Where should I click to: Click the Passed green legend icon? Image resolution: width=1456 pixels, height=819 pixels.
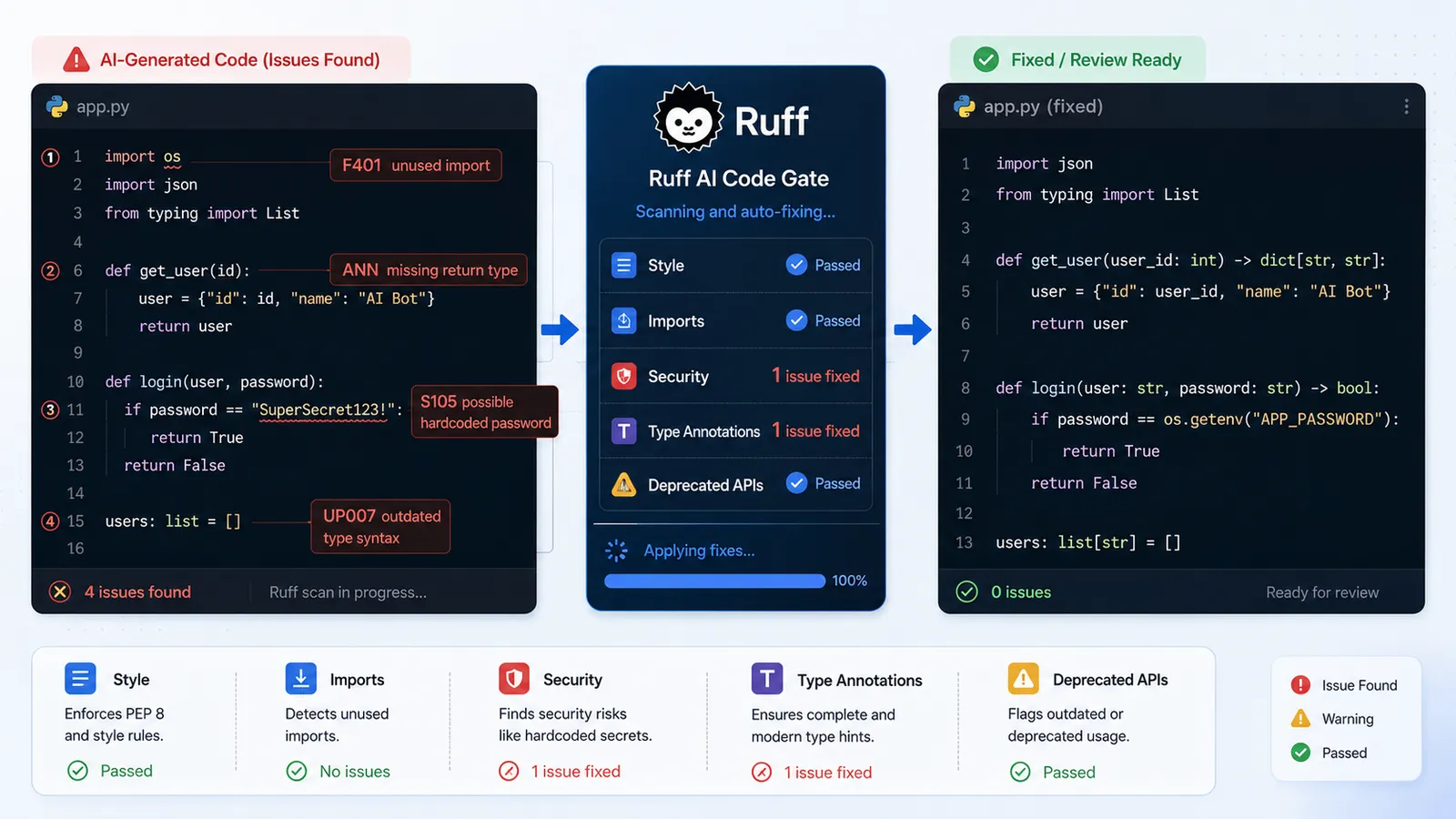click(x=1300, y=753)
